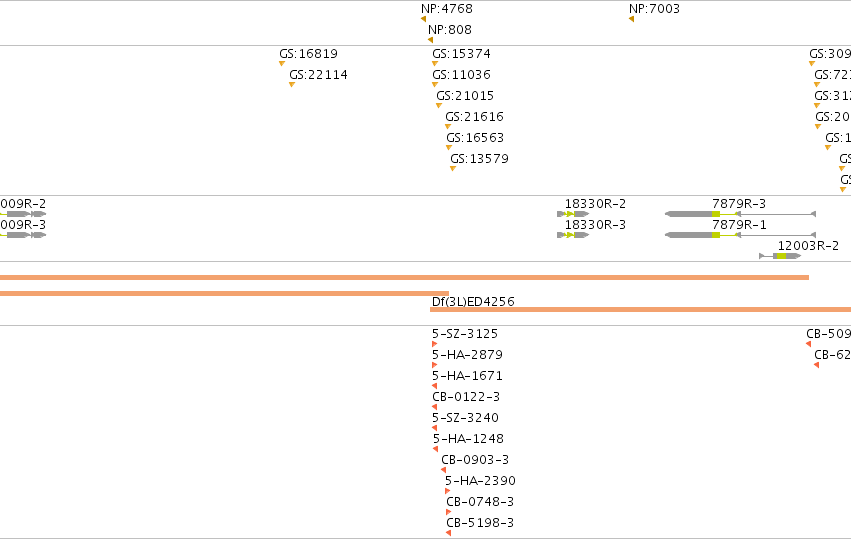
Task: Select the CB-0122-3 insertion label
Action: point(466,397)
